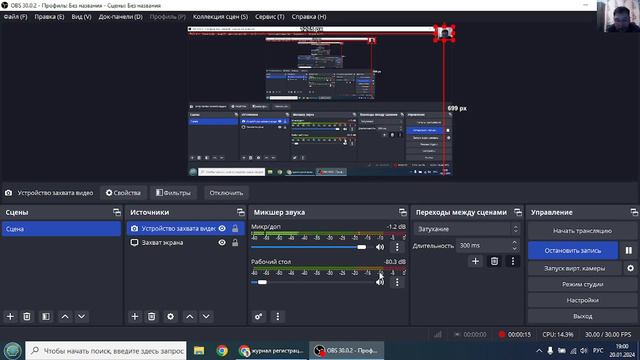Move source down arrow in Sources panel
The image size is (640, 360).
point(206,316)
